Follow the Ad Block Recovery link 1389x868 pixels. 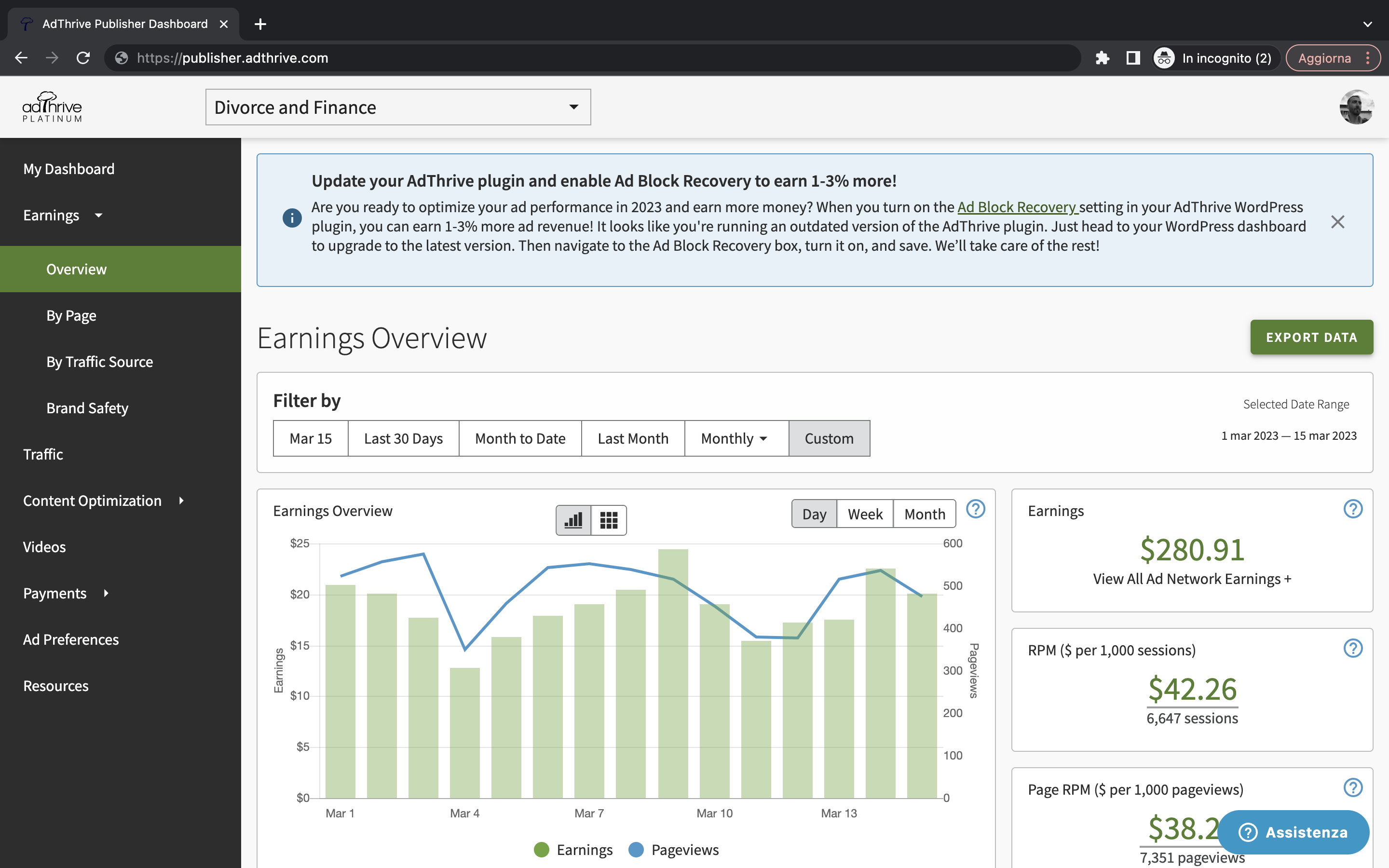tap(1018, 207)
